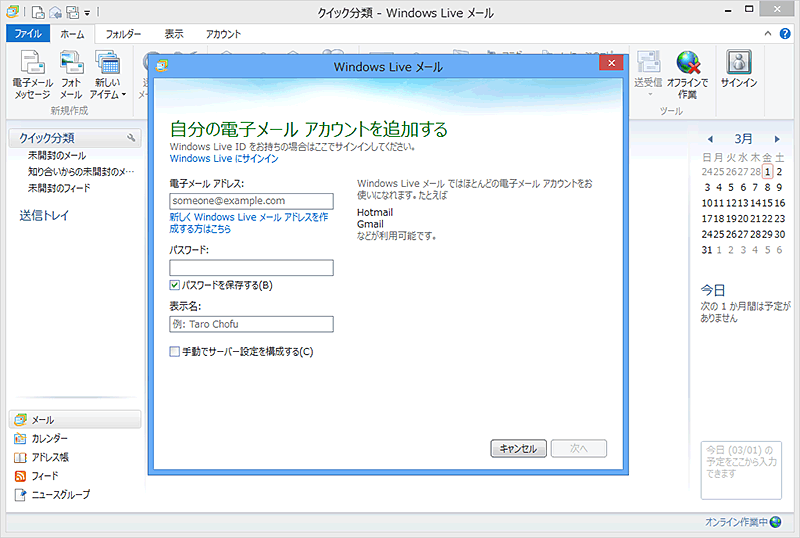The width and height of the screenshot is (800, 538).
Task: Switch to the アカウント ribbon tab
Action: (223, 34)
